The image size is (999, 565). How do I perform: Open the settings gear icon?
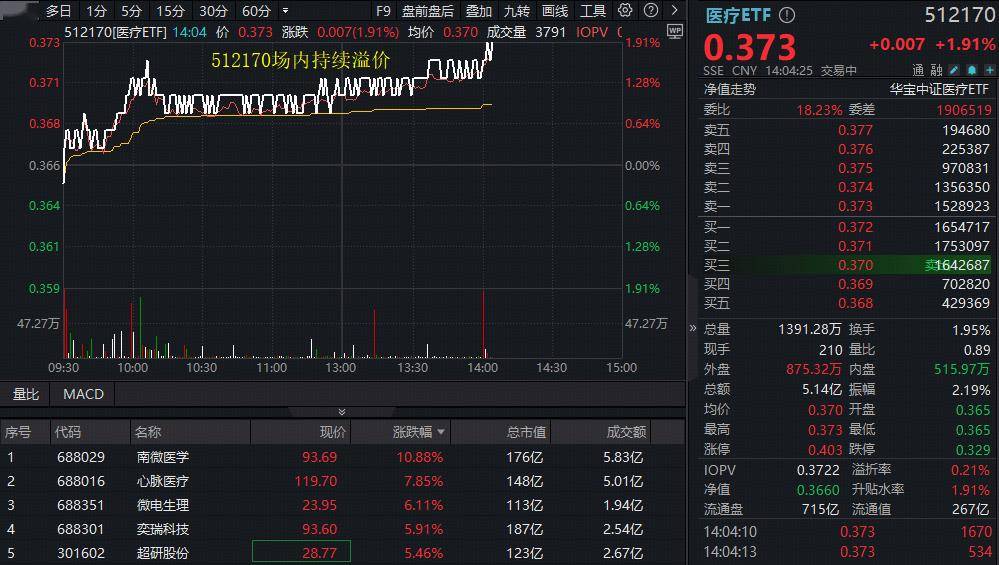pyautogui.click(x=625, y=10)
